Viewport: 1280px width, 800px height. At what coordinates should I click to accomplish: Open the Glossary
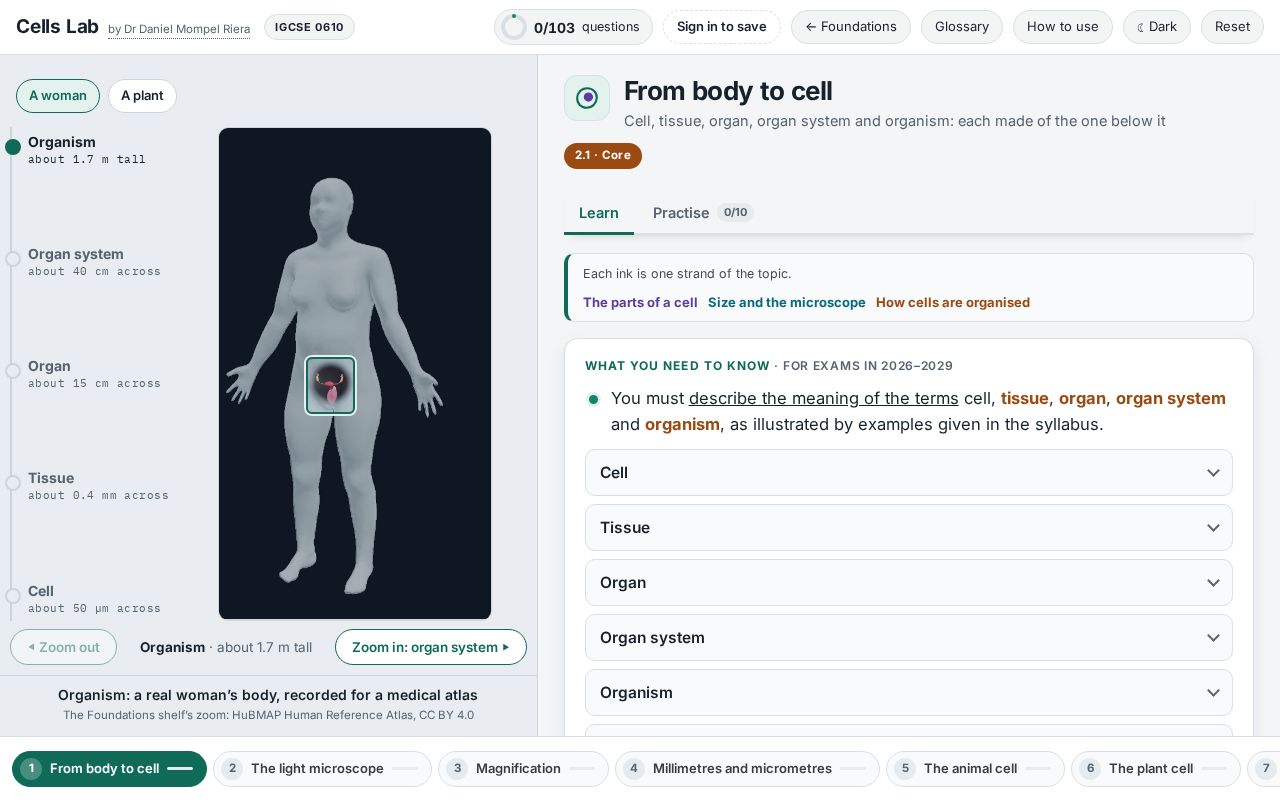click(x=962, y=27)
